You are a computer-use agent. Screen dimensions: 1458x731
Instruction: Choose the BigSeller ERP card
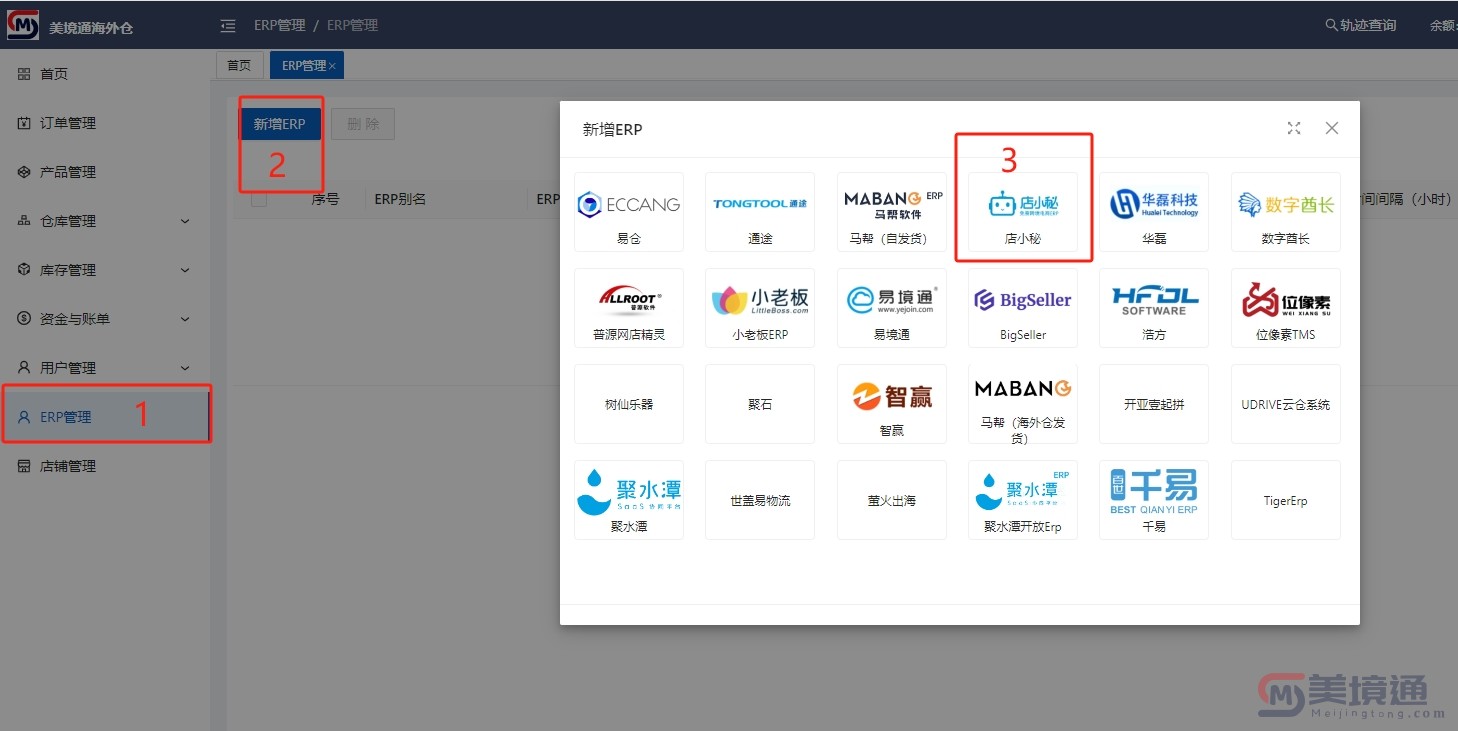coord(1023,308)
